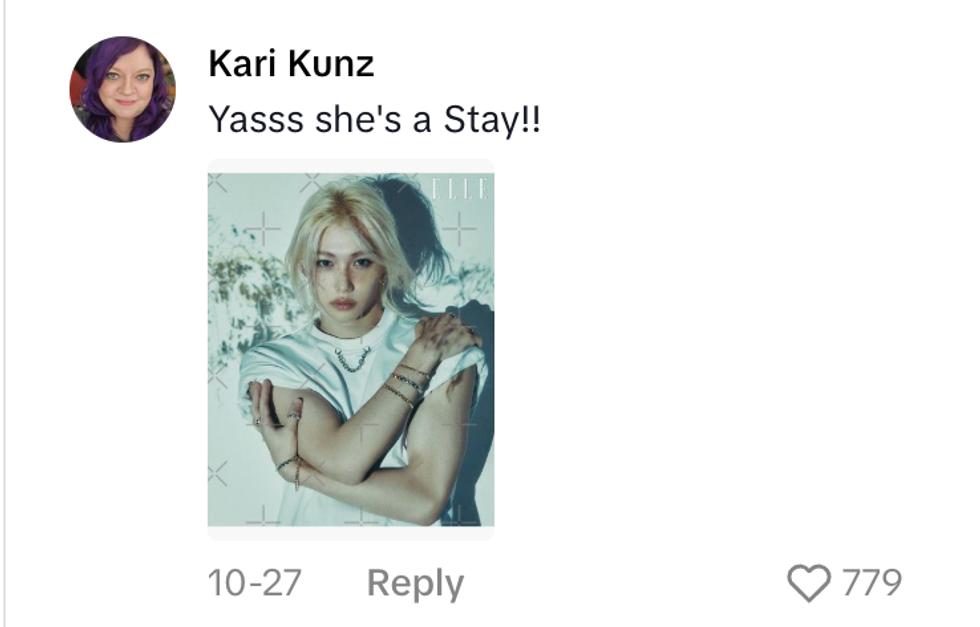Open the attached magazine photo in the comment
This screenshot has width=980, height=627.
pyautogui.click(x=350, y=350)
